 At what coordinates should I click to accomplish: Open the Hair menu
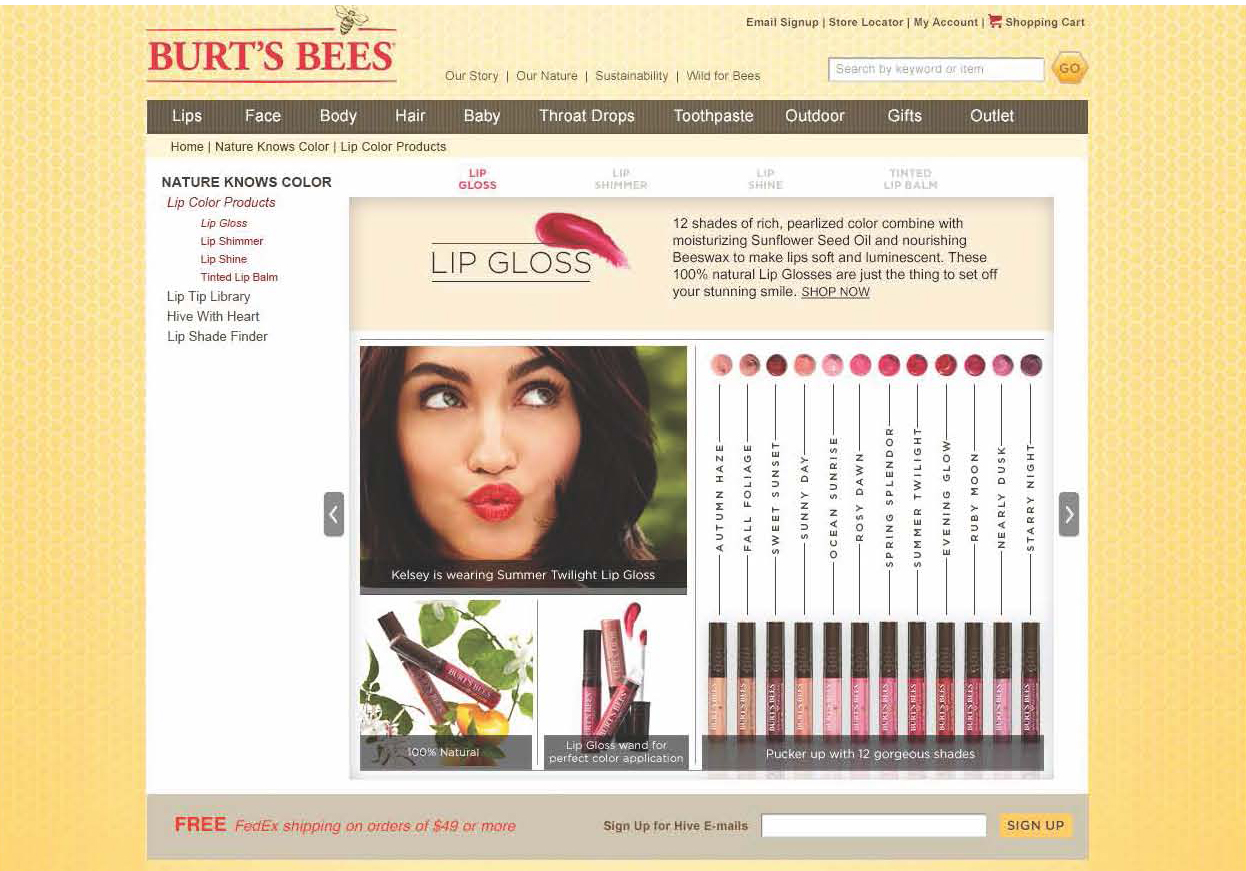click(x=410, y=116)
